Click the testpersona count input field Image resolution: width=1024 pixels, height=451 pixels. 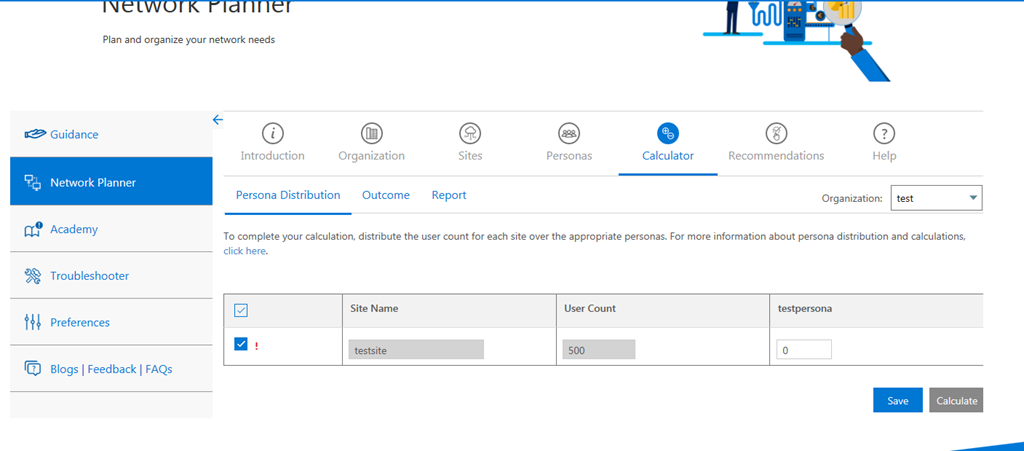point(804,350)
